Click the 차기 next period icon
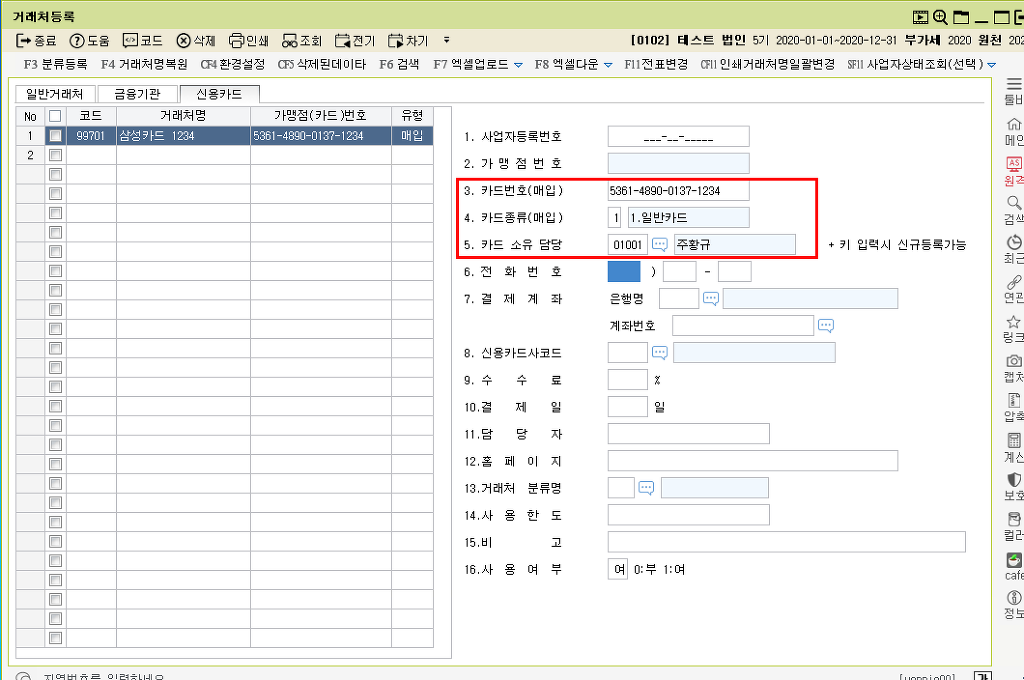 click(396, 40)
